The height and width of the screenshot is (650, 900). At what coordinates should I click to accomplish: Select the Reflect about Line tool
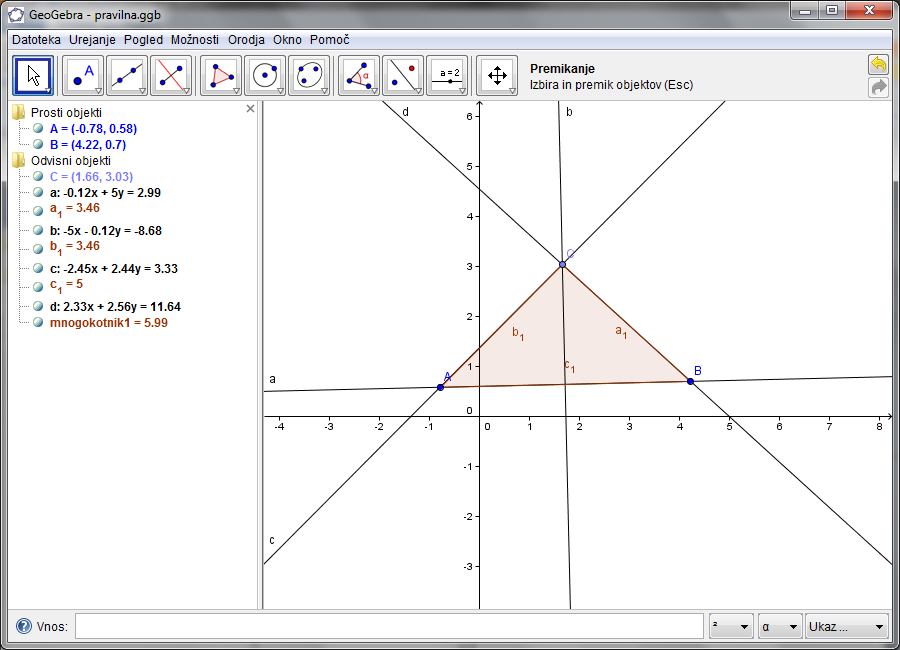pyautogui.click(x=403, y=75)
